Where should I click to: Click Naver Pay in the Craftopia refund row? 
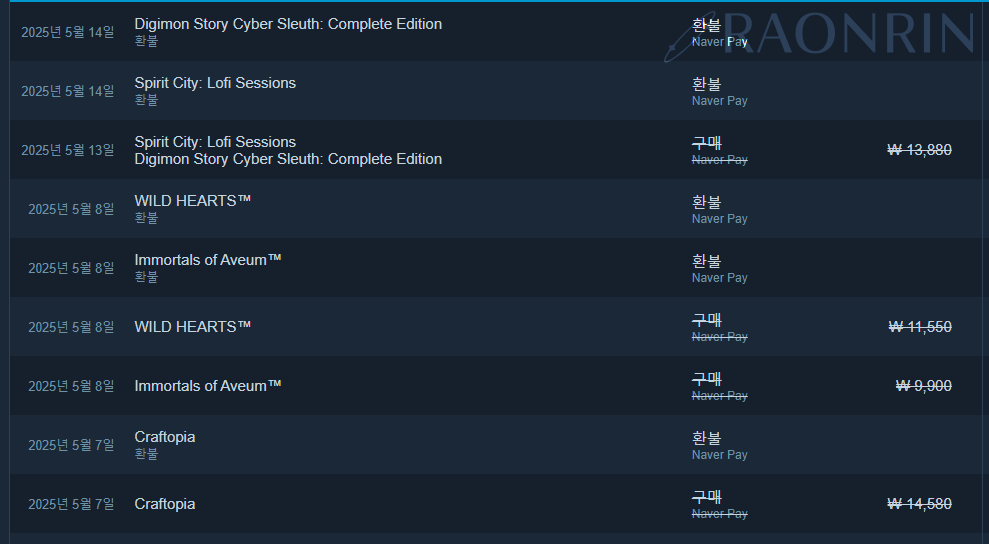[719, 455]
